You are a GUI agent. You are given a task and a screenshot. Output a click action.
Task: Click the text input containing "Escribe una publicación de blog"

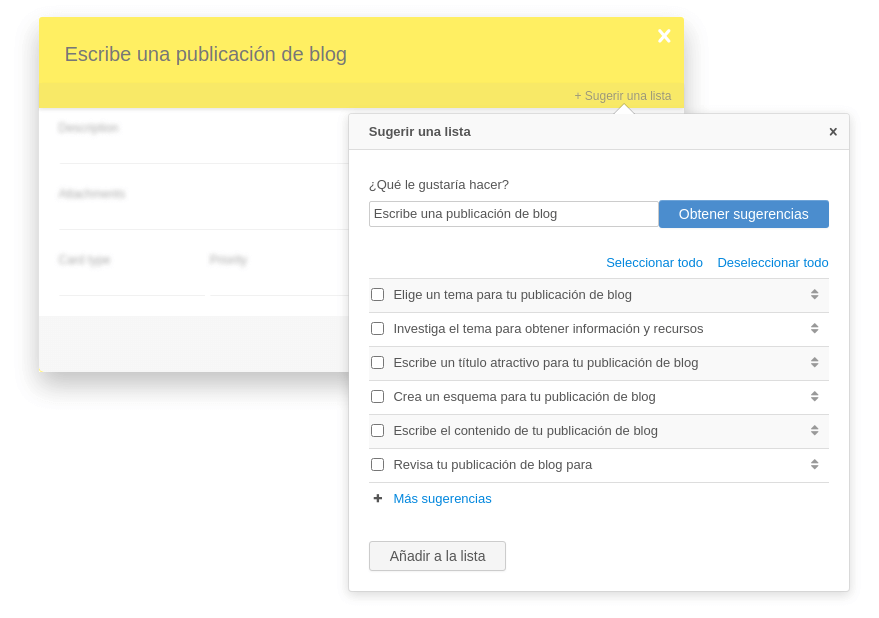coord(513,213)
